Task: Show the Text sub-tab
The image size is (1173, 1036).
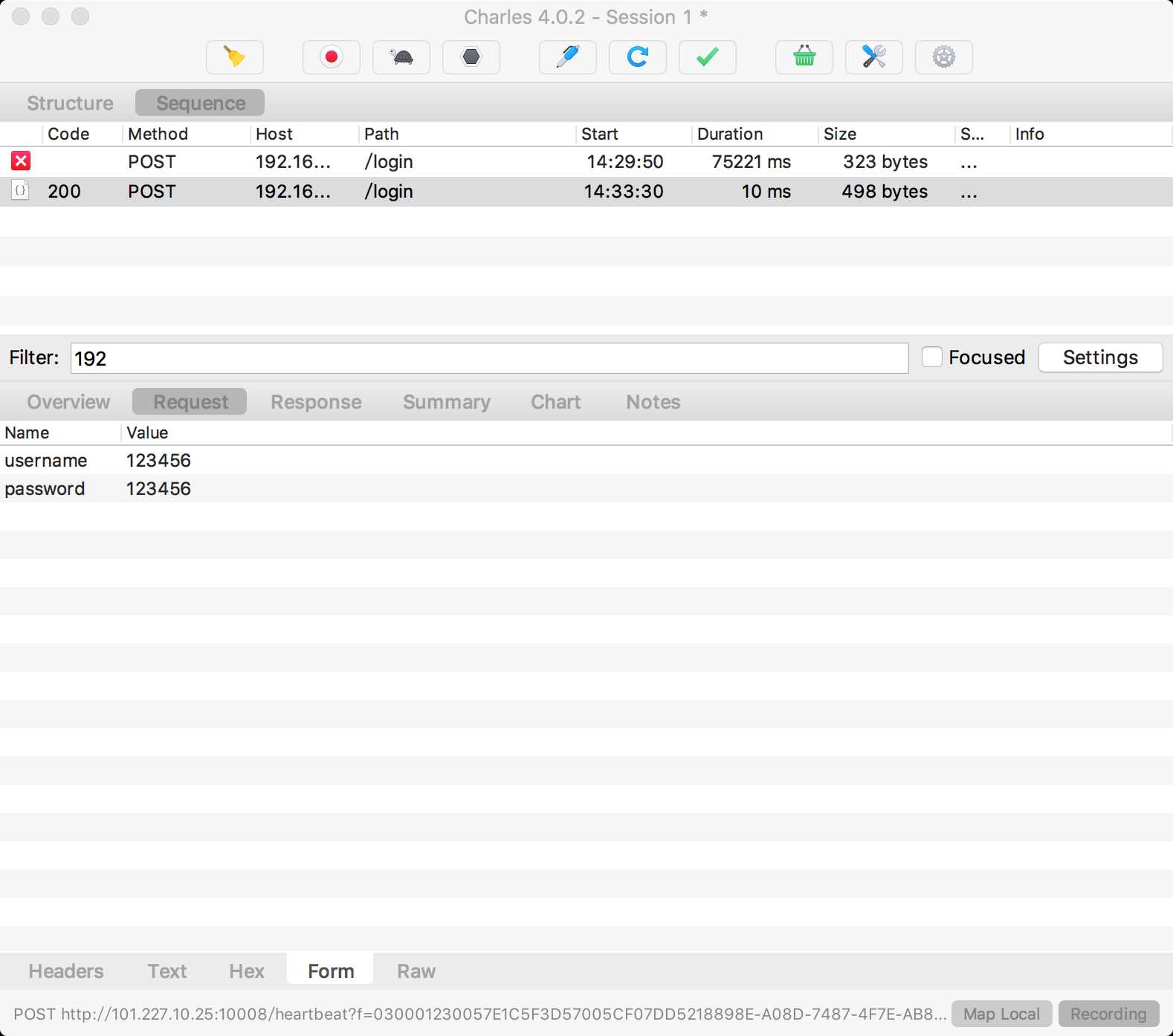Action: [167, 971]
